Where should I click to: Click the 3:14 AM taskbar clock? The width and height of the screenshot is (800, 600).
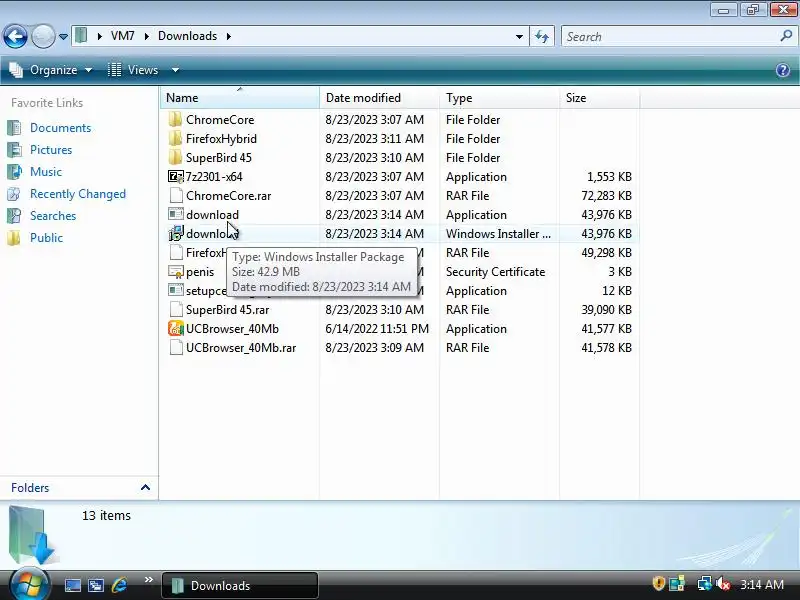[762, 584]
